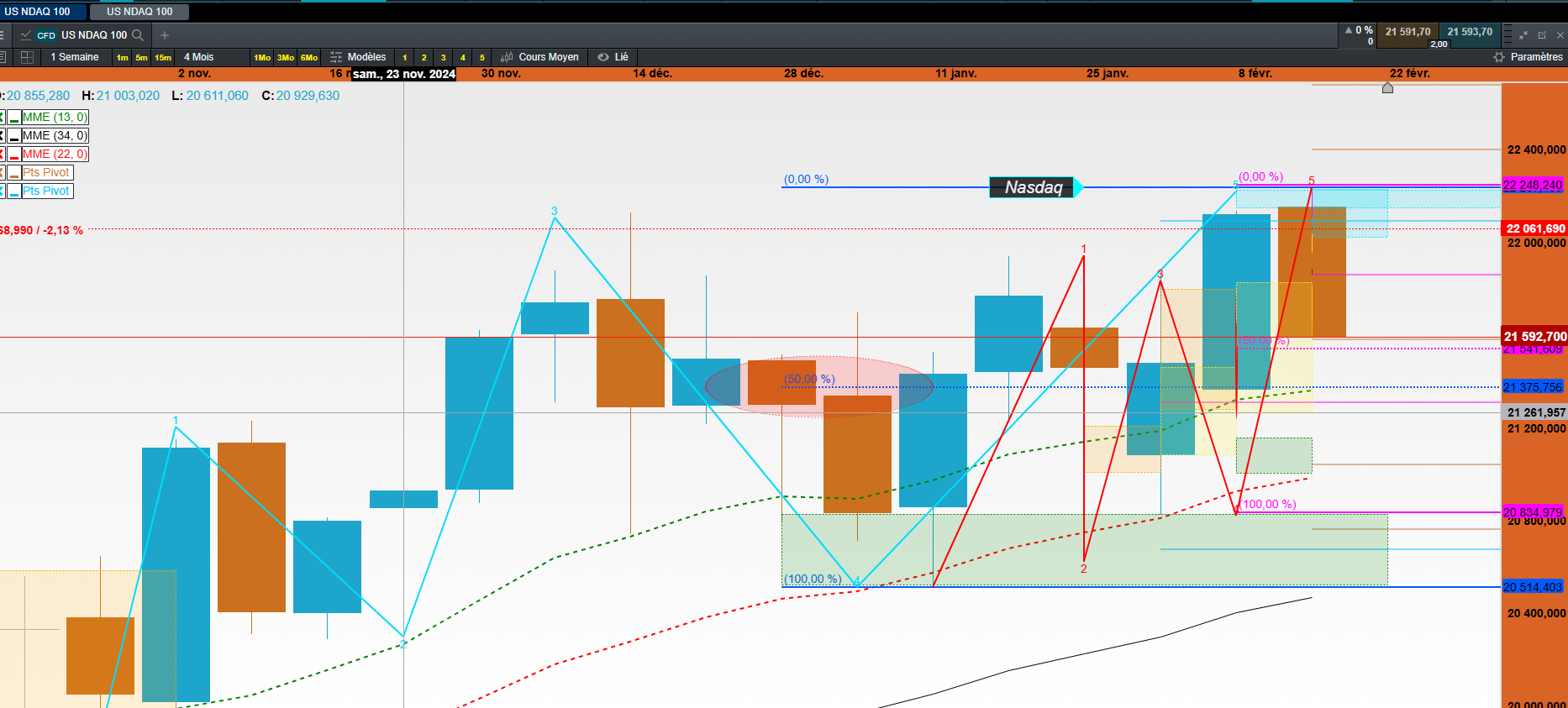The image size is (1568, 708).
Task: Open instrument search magnifier icon
Action: pyautogui.click(x=138, y=35)
